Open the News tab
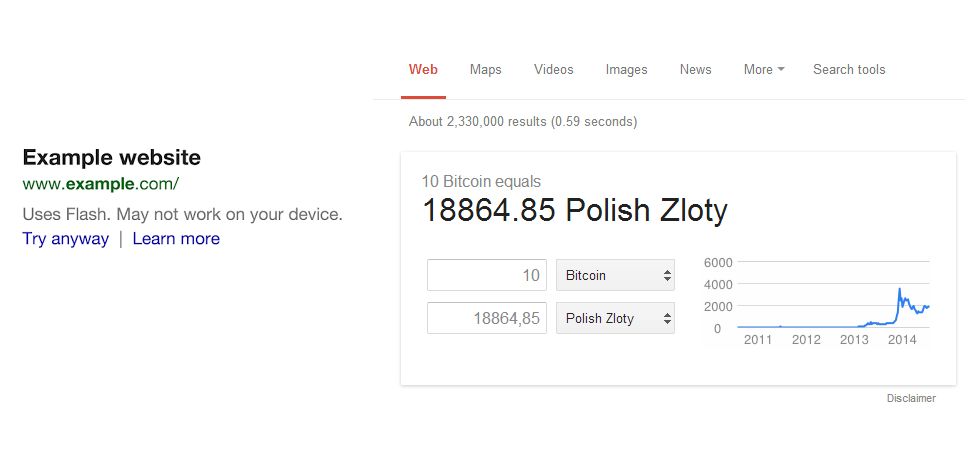The height and width of the screenshot is (463, 971). pyautogui.click(x=695, y=70)
